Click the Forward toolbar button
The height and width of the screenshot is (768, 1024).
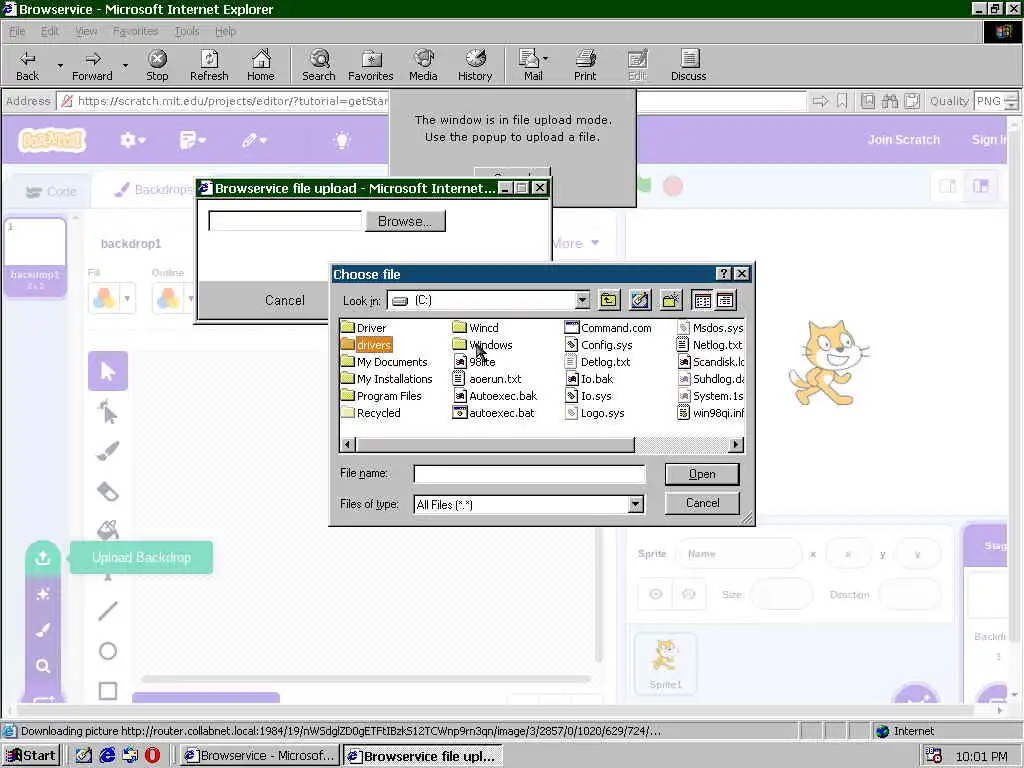[x=92, y=65]
